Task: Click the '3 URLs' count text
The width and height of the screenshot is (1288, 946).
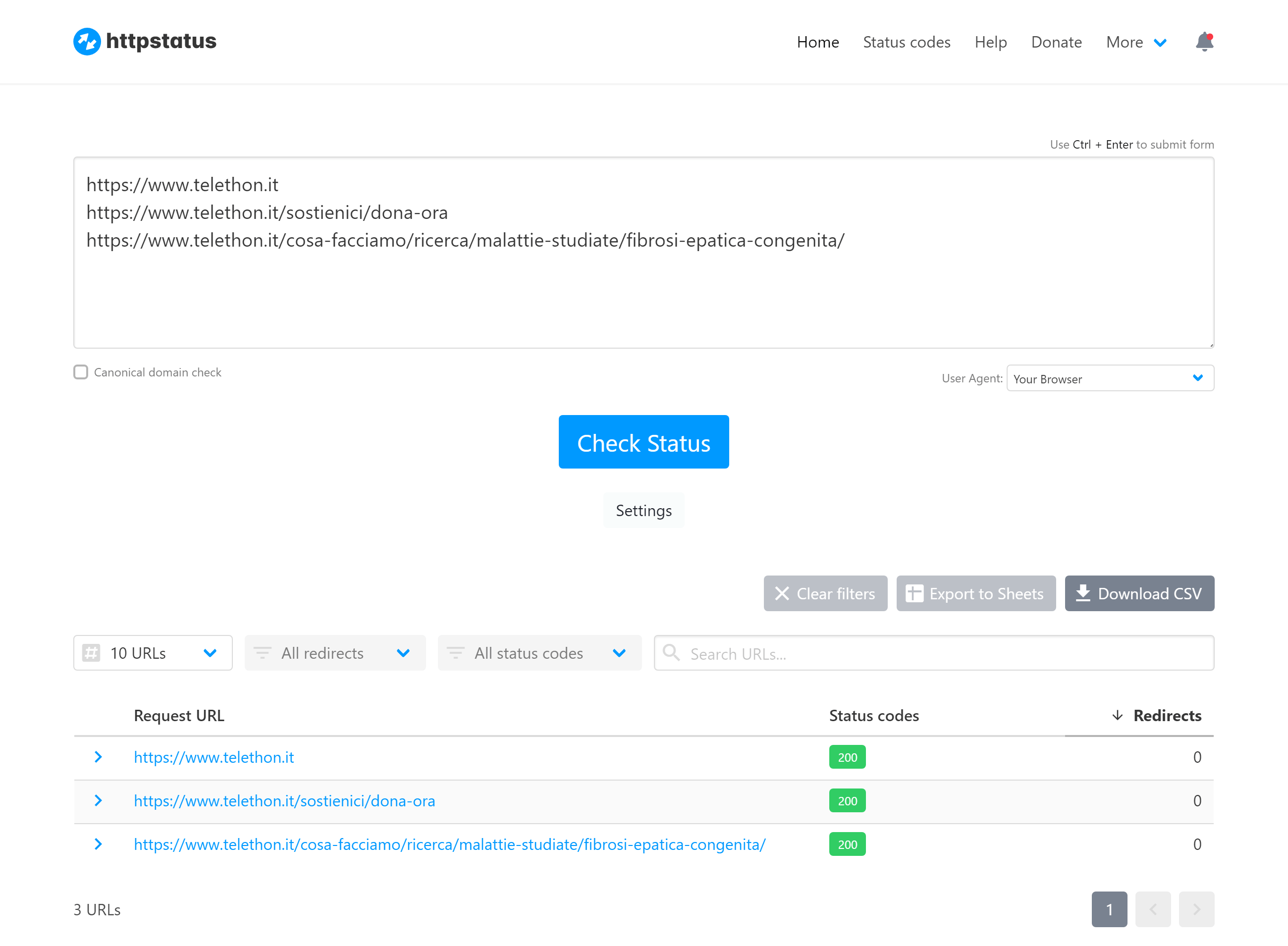Action: click(x=97, y=909)
